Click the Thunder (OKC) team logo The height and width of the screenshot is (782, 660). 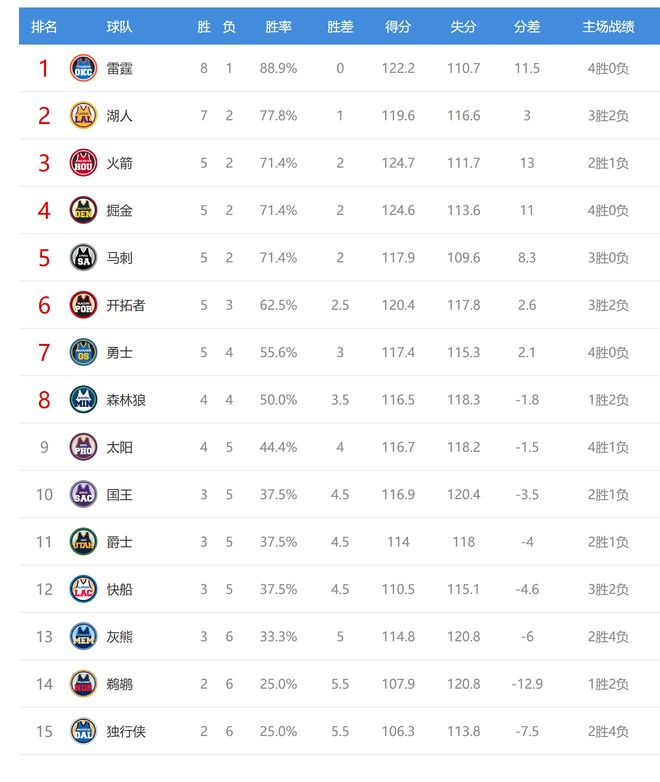click(83, 68)
